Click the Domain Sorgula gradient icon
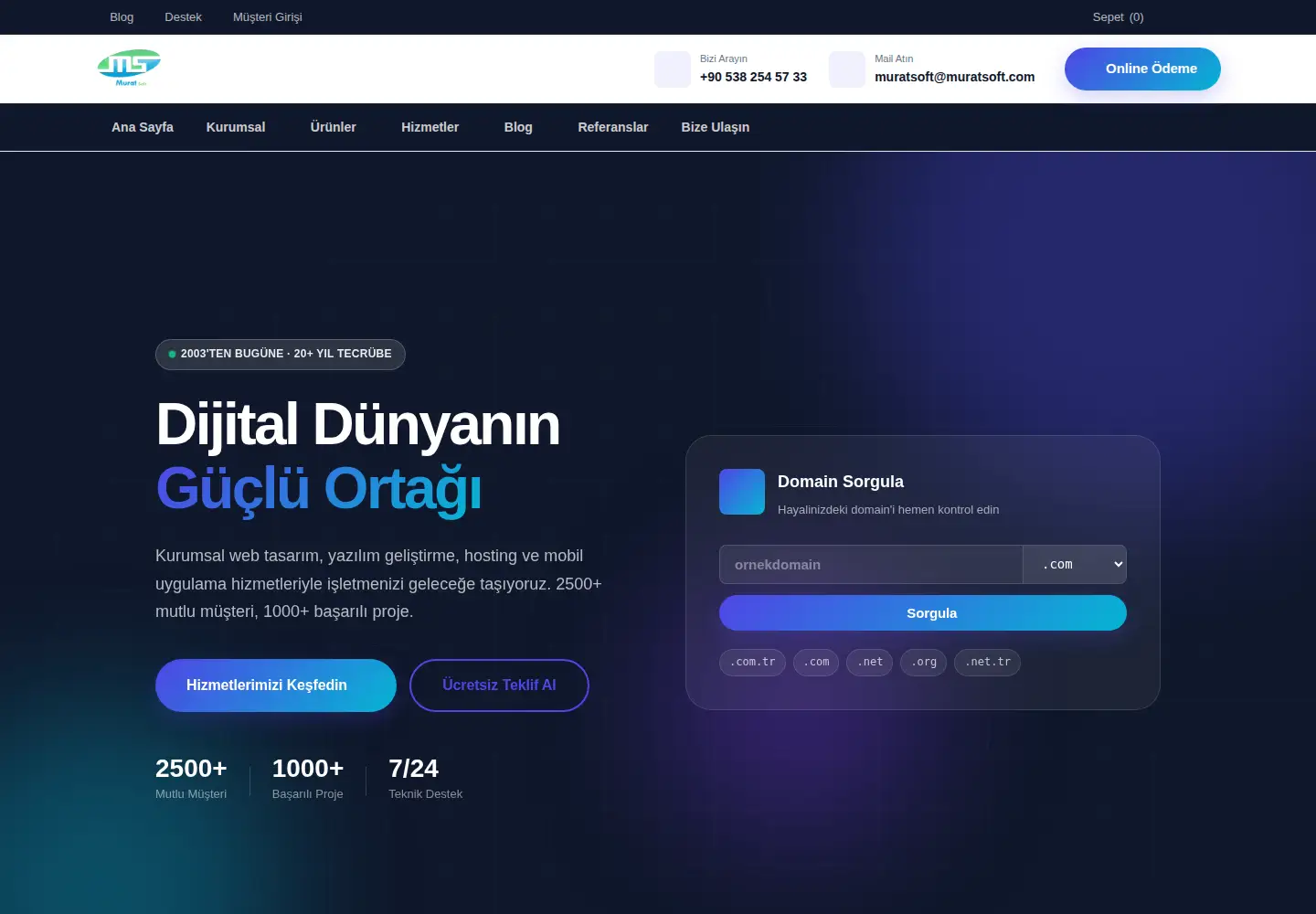Image resolution: width=1316 pixels, height=914 pixels. (x=742, y=492)
